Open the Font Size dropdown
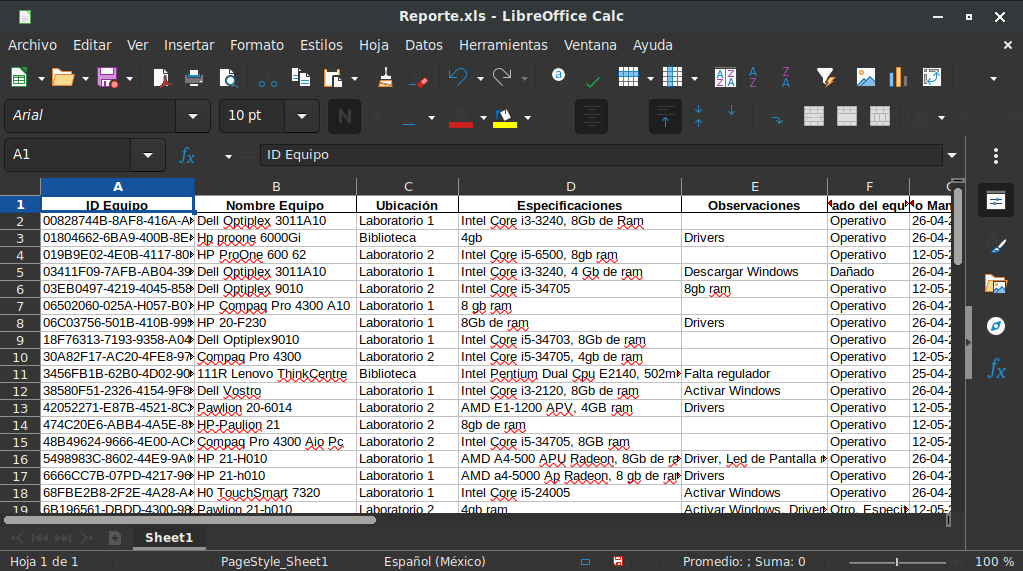 click(x=301, y=116)
